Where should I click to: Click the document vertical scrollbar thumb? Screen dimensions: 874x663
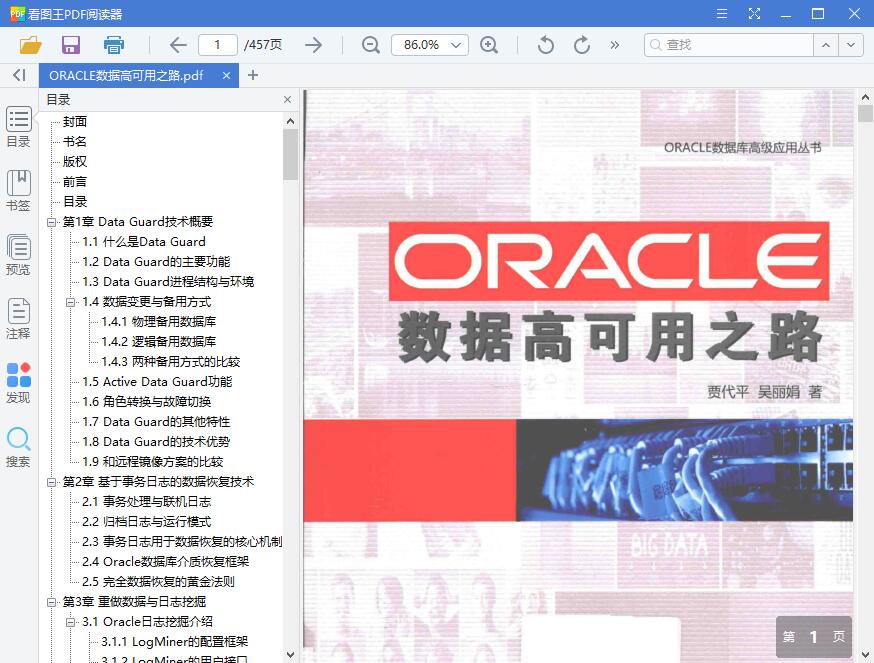865,114
